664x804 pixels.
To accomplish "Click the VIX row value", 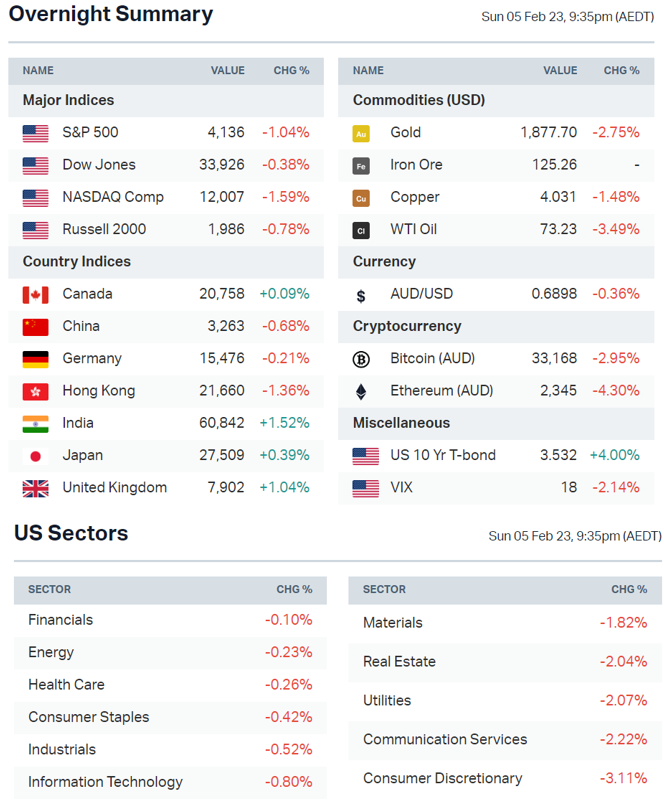I will point(569,488).
